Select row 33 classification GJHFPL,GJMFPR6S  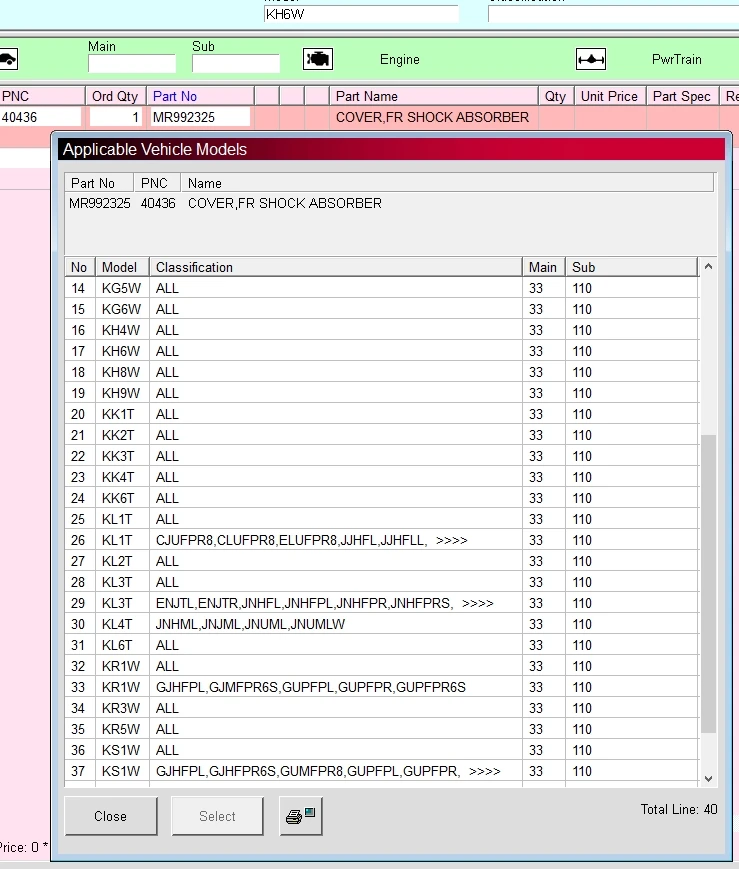[381, 687]
